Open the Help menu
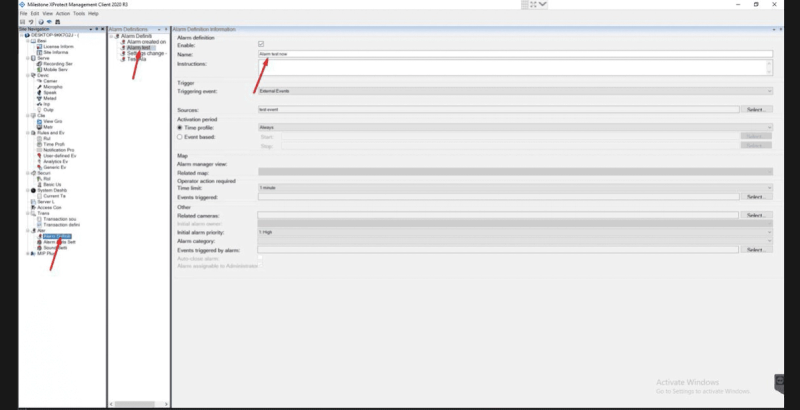Viewport: 800px width, 410px height. (x=93, y=14)
